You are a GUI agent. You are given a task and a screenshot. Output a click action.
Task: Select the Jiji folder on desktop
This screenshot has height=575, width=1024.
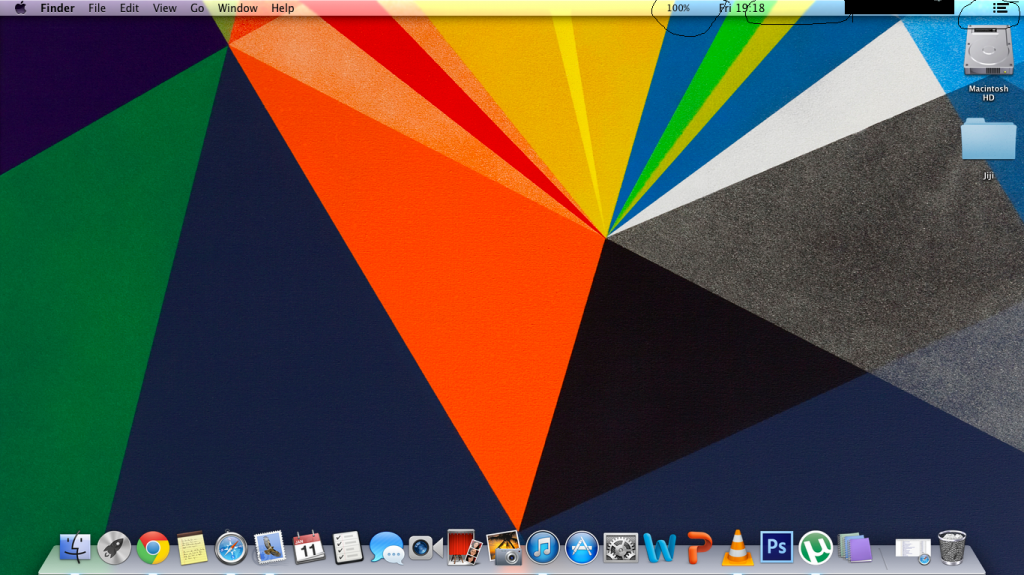coord(988,148)
